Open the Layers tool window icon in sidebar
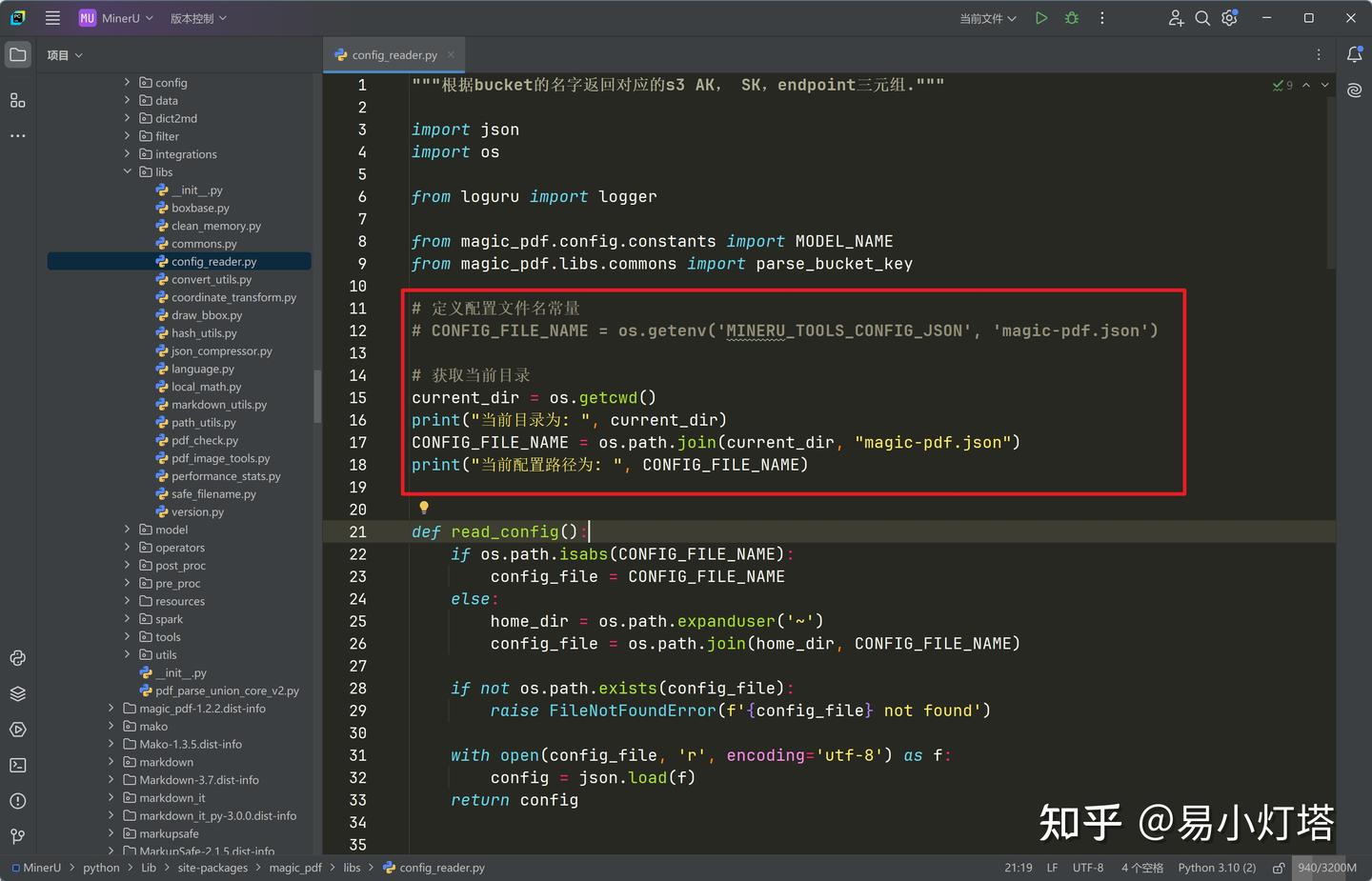 18,693
